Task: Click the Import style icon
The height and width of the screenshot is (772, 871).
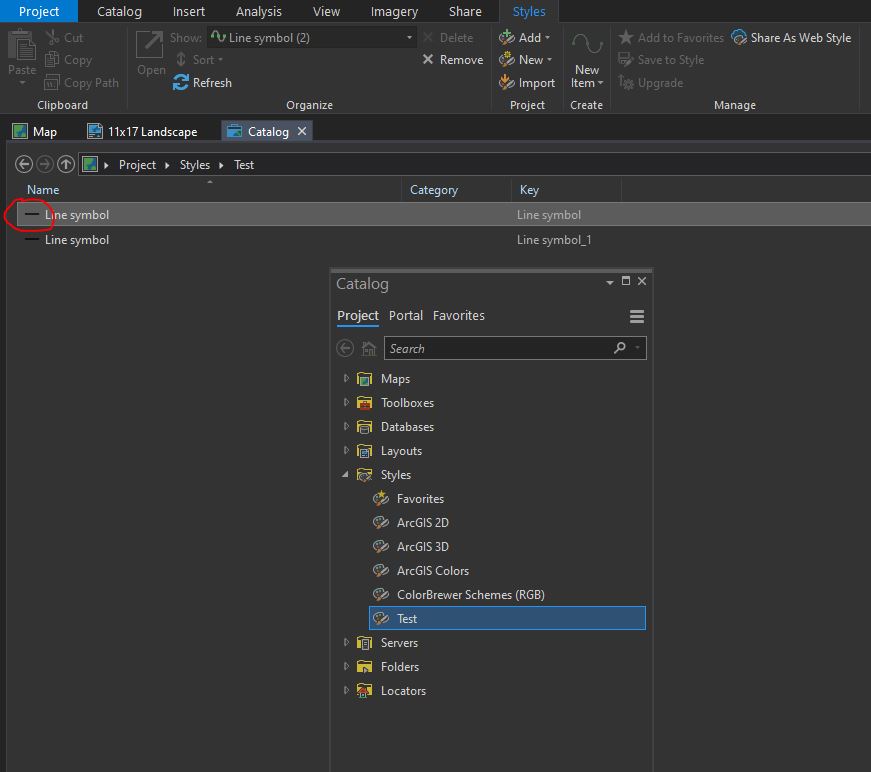Action: tap(507, 82)
